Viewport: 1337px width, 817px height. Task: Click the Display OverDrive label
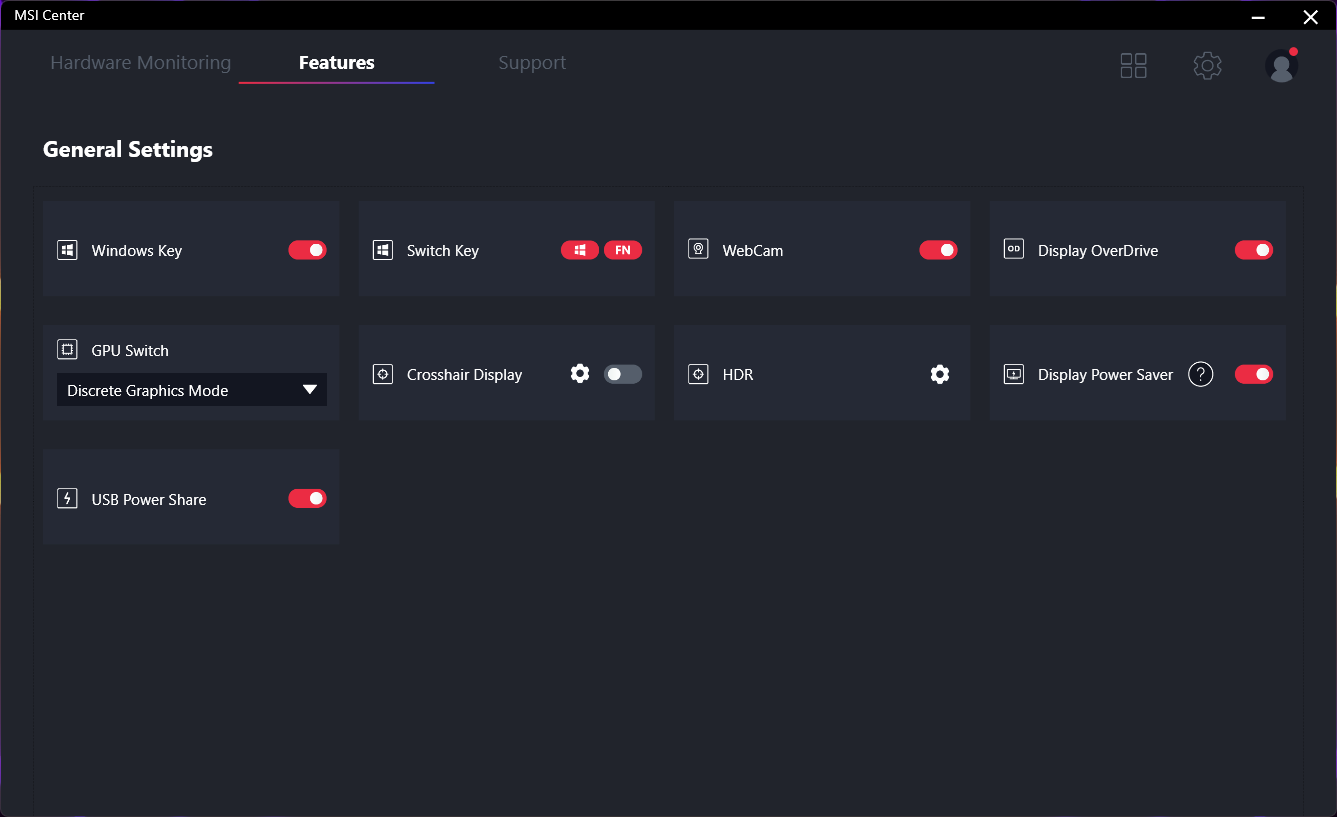pos(1098,251)
